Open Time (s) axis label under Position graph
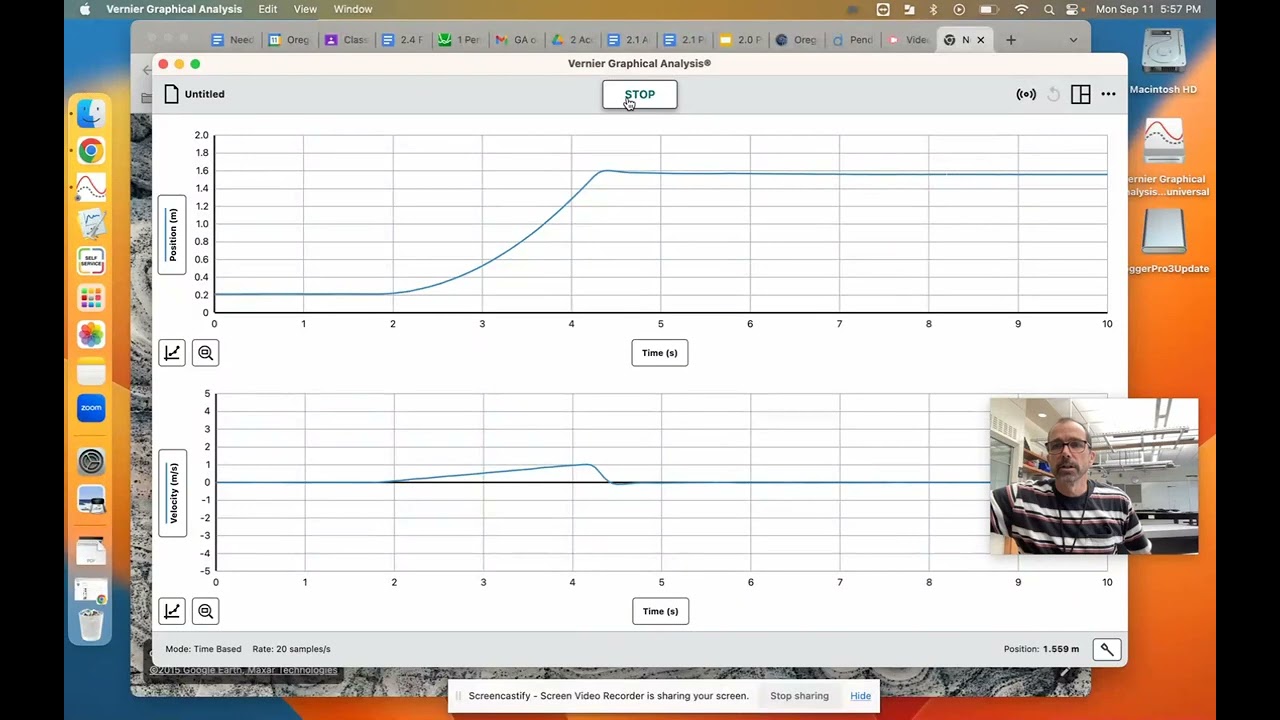Screen dimensions: 1280x720 (x=660, y=352)
